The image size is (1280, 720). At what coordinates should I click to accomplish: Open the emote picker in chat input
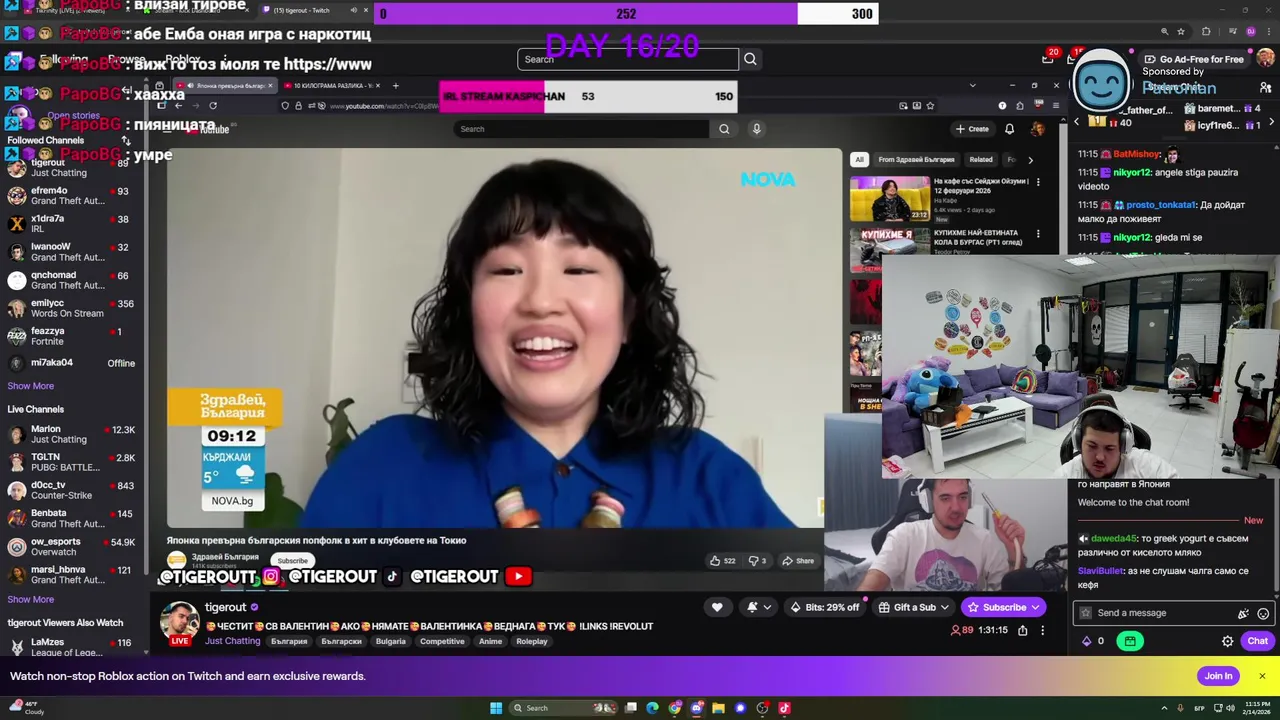coord(1263,613)
